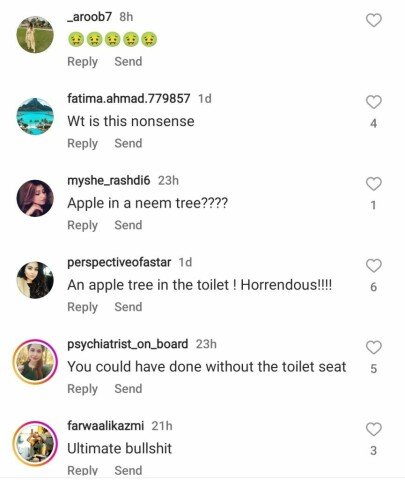The image size is (405, 480).
Task: Reply to 'Wt is this nonsense'
Action: click(82, 144)
